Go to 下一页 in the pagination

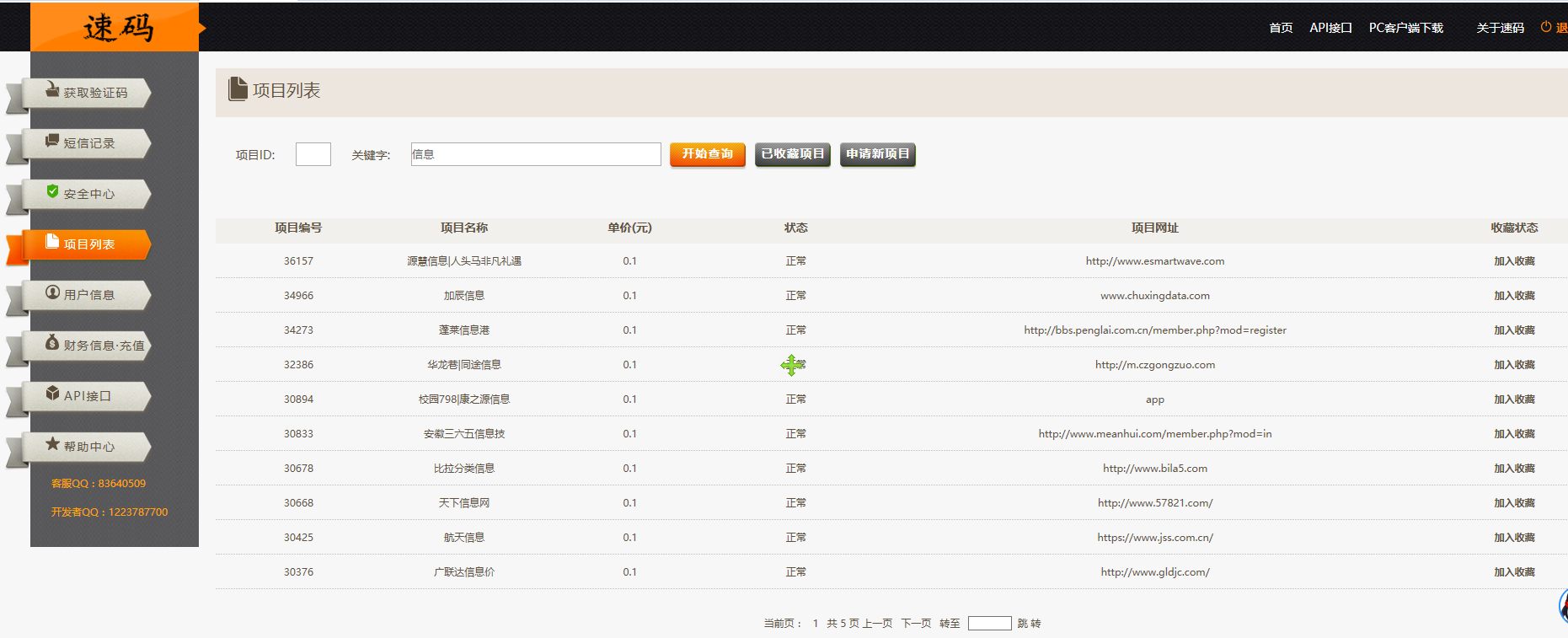(916, 624)
